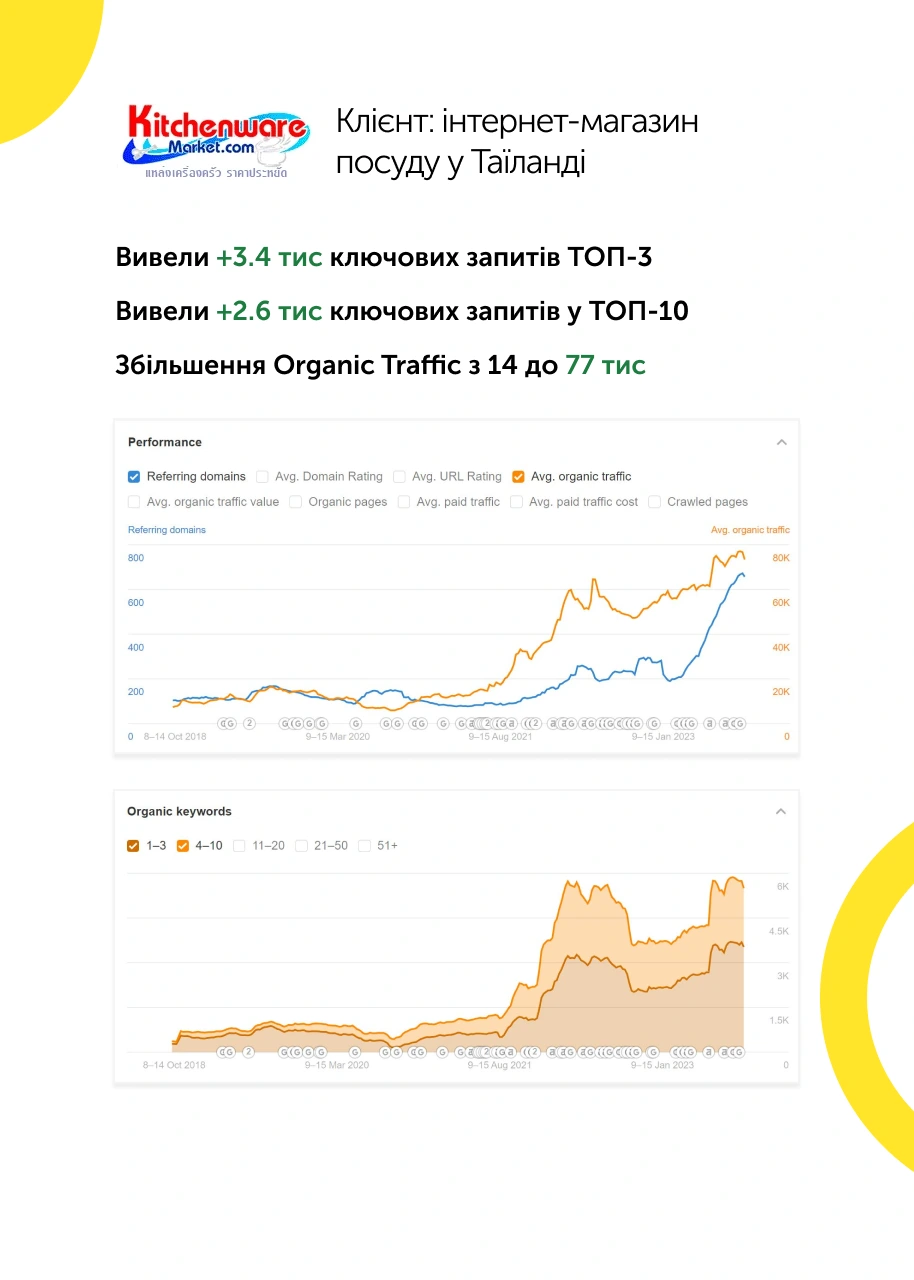Toggle the 4–10 keyword position filter
914x1280 pixels.
coord(183,846)
